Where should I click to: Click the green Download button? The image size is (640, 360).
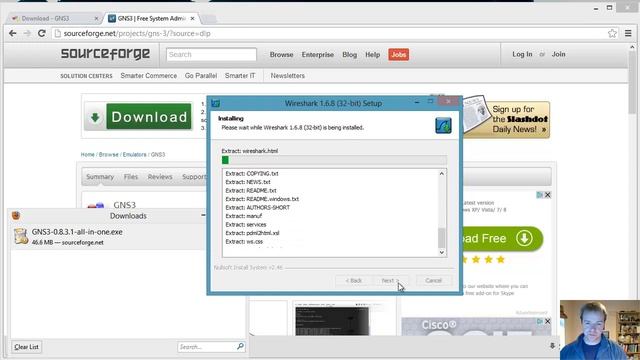click(x=149, y=117)
